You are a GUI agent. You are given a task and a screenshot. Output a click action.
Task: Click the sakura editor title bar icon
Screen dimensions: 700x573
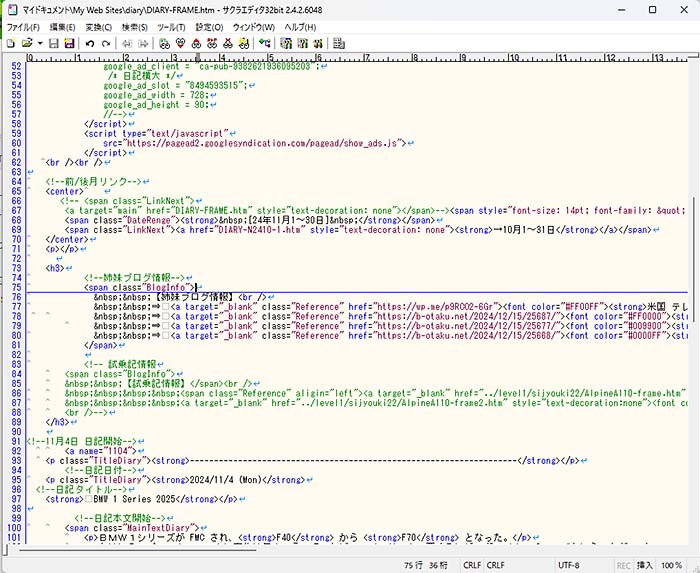[12, 9]
